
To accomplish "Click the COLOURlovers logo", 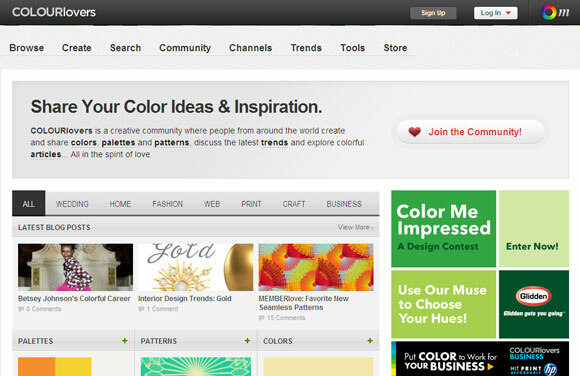I will tap(54, 12).
